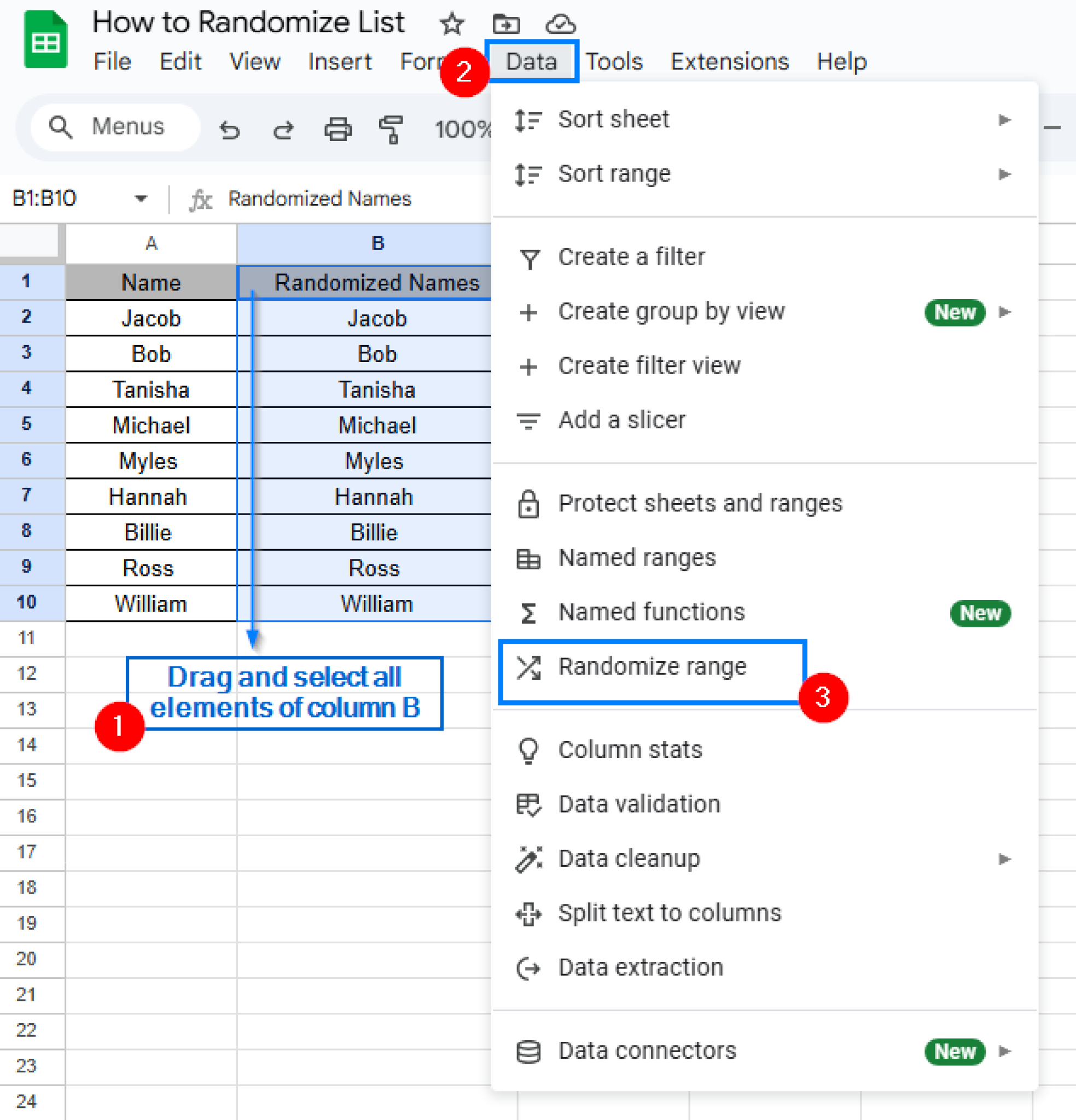
Task: Undo the last action
Action: 229,129
